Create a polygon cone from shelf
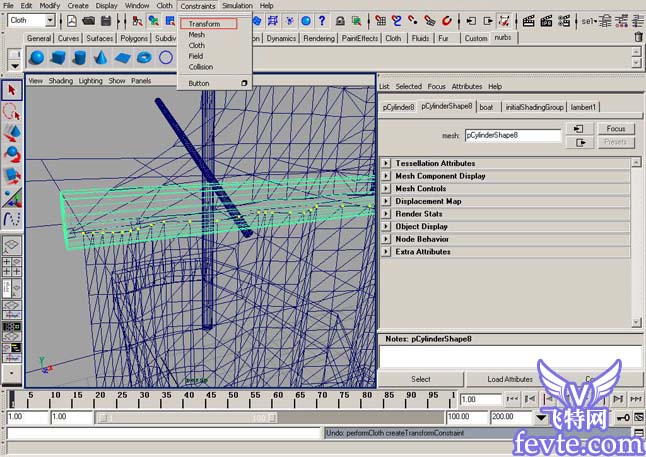Viewport: 646px width, 457px height. 101,57
